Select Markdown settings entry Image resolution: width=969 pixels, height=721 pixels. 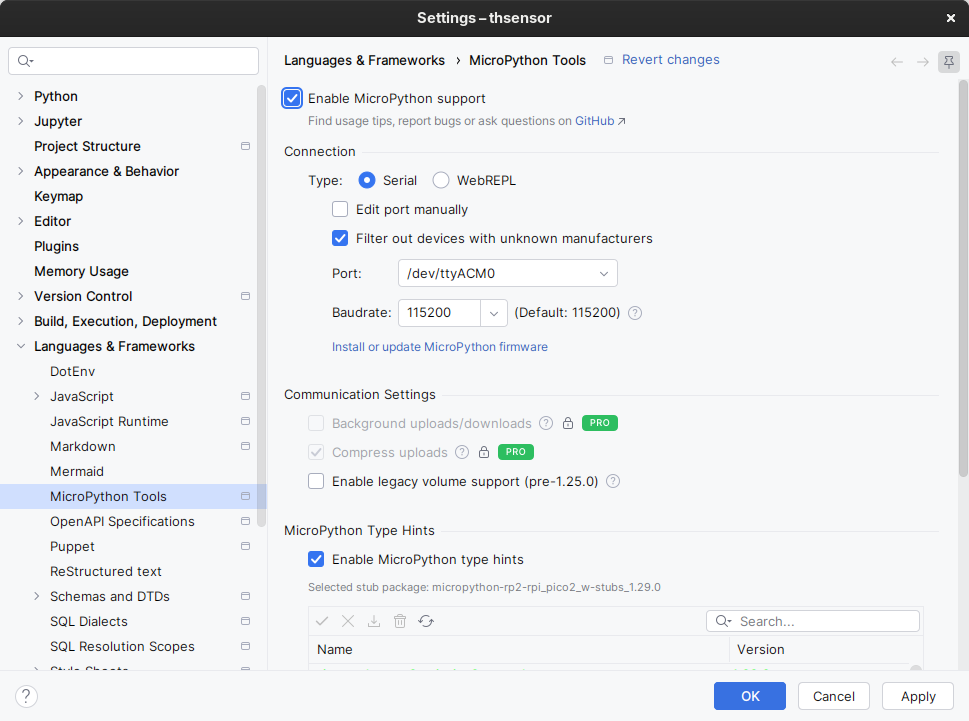(82, 447)
